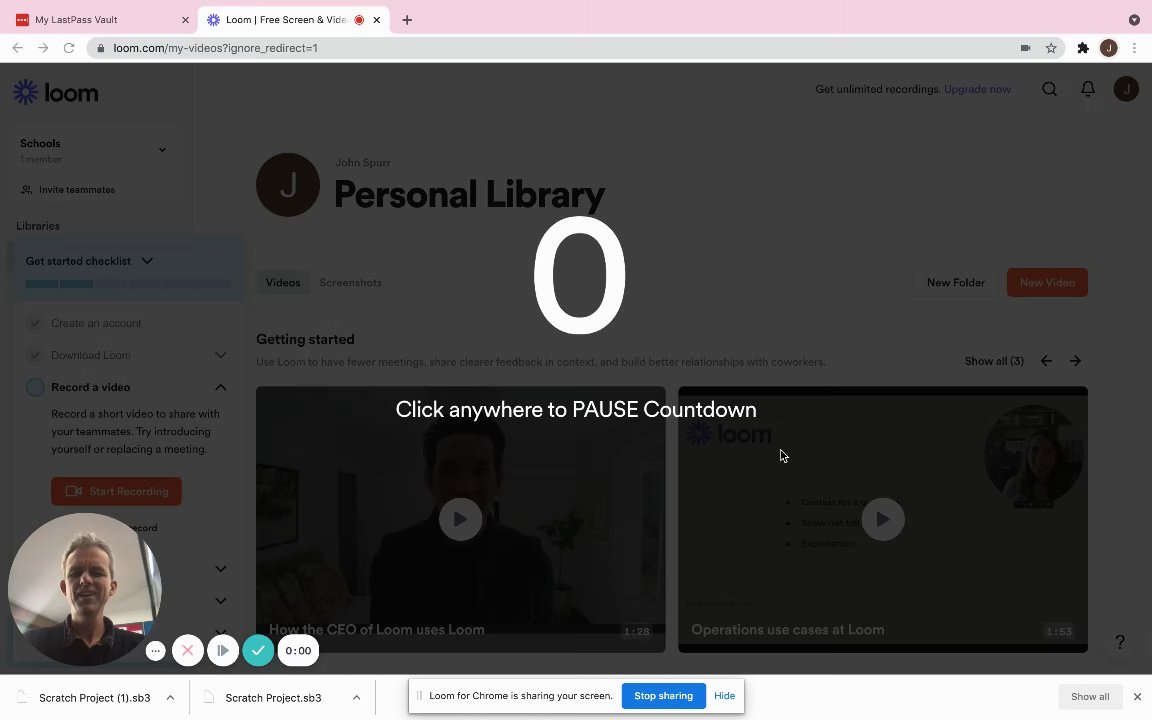Finish recording with the green checkmark button
Image resolution: width=1152 pixels, height=720 pixels.
pyautogui.click(x=258, y=650)
